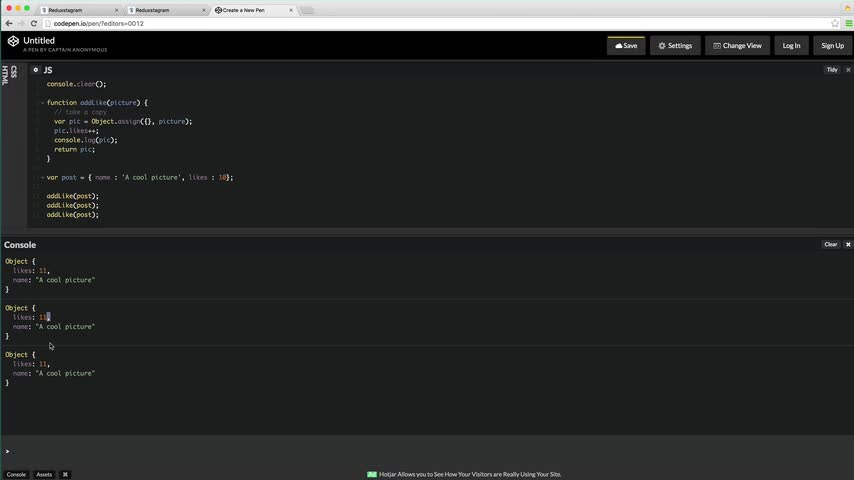Click the Change View button
The image size is (854, 480).
tap(737, 46)
